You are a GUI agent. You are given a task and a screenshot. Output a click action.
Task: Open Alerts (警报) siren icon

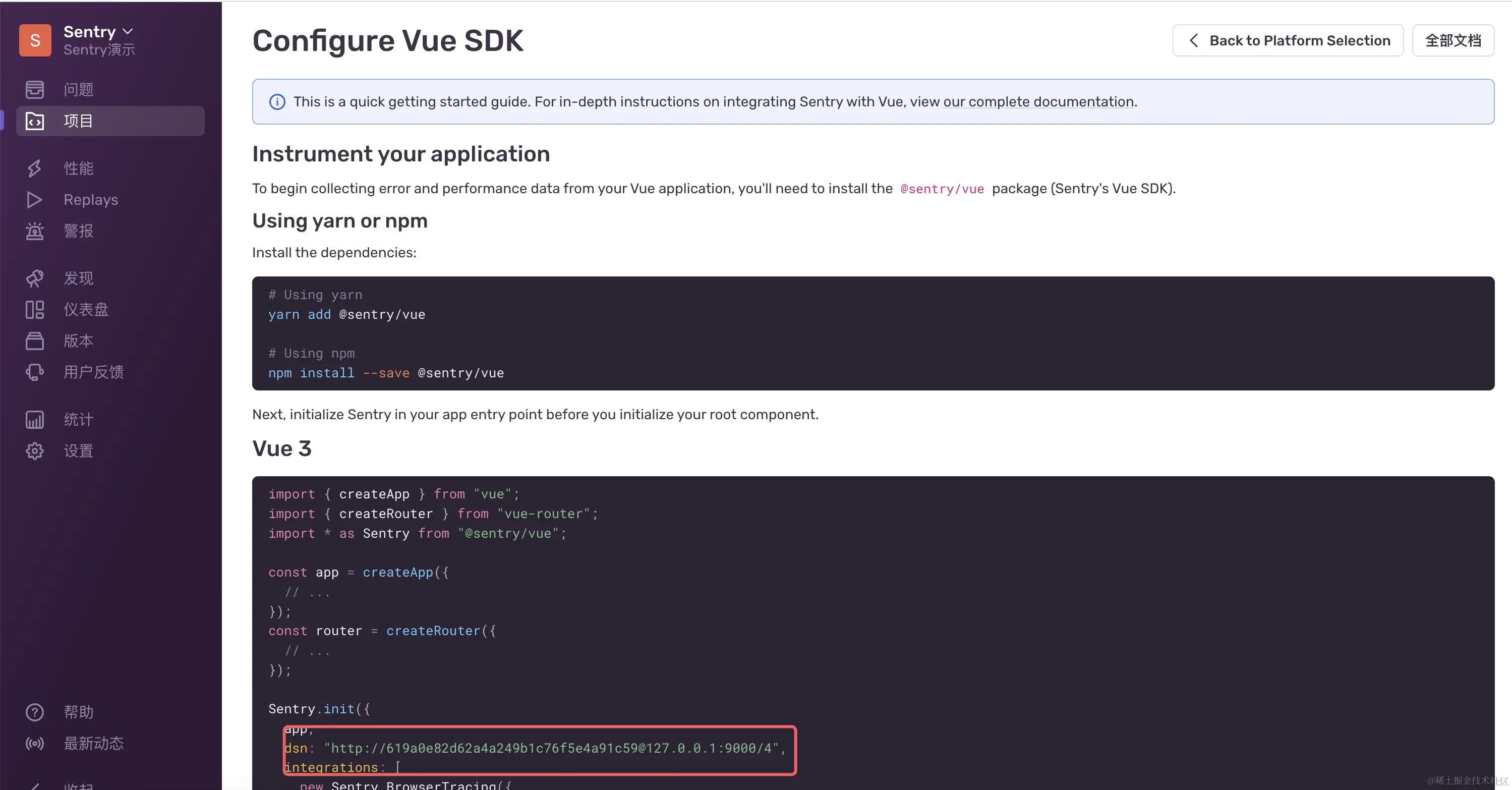pyautogui.click(x=35, y=231)
